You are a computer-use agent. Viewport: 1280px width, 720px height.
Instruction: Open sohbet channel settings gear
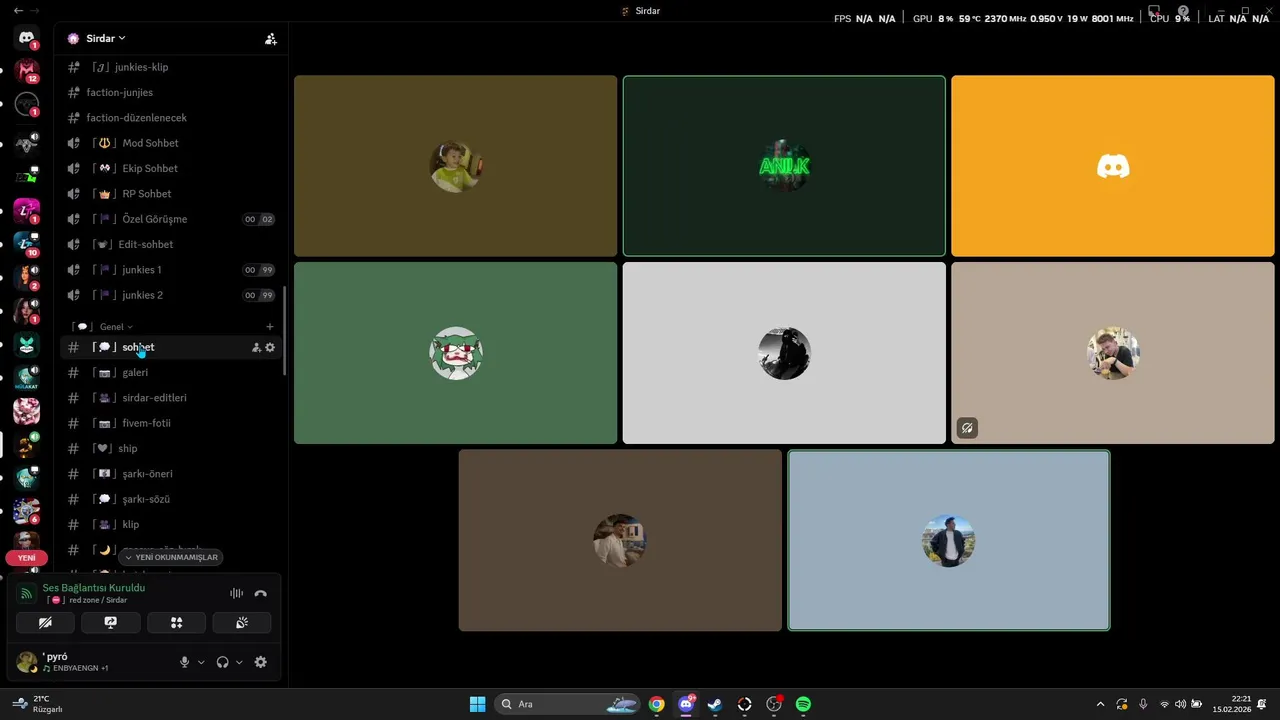pyautogui.click(x=270, y=347)
